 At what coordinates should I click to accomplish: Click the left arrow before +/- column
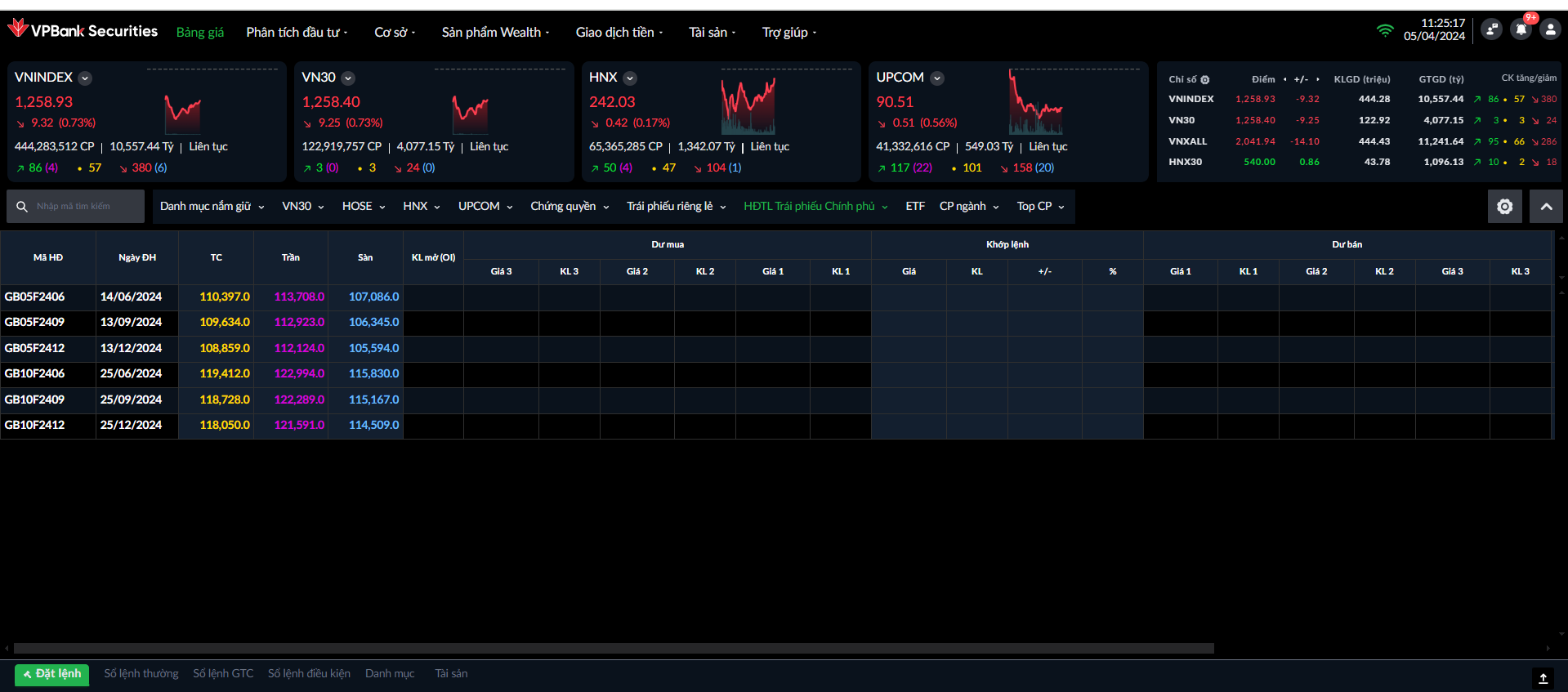[1285, 79]
